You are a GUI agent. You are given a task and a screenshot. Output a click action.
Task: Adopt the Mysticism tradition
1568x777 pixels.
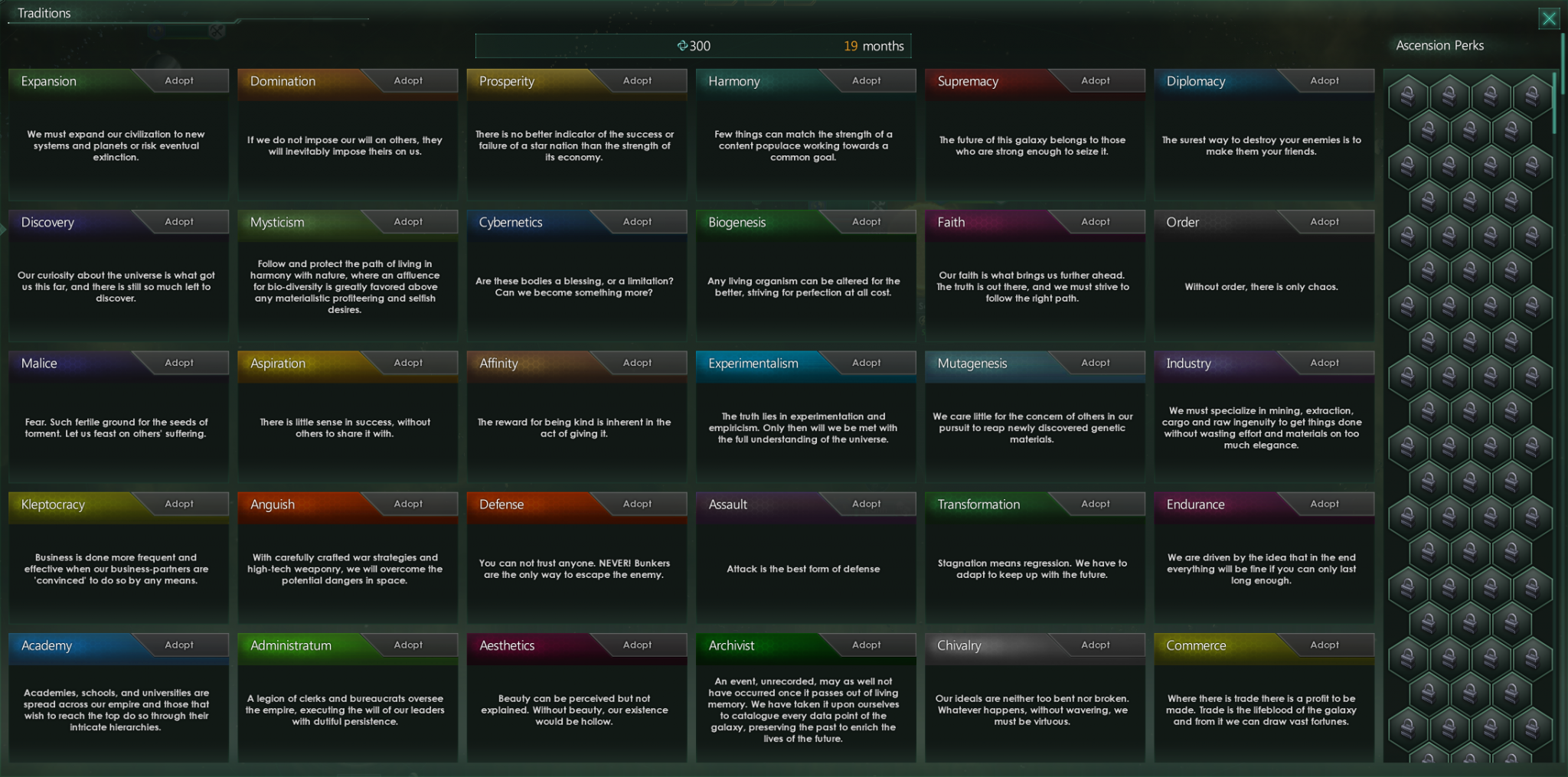[410, 221]
